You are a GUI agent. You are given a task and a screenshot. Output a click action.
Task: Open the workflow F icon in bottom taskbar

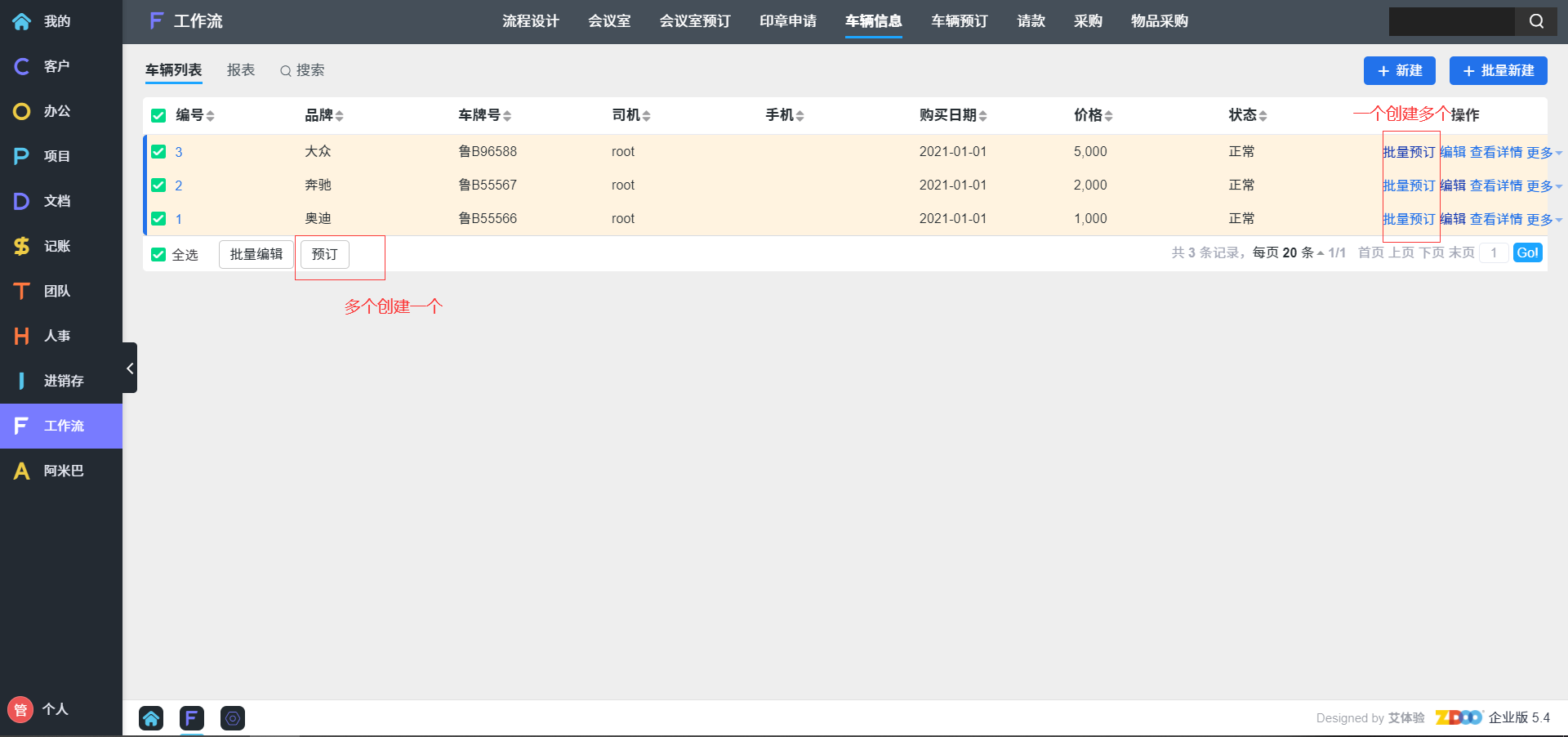[192, 718]
